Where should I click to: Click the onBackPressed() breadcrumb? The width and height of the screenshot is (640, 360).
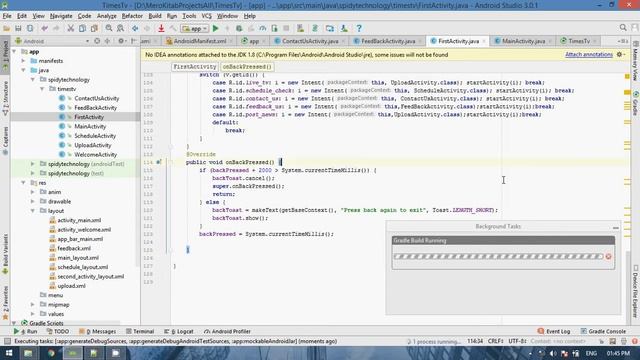247,67
